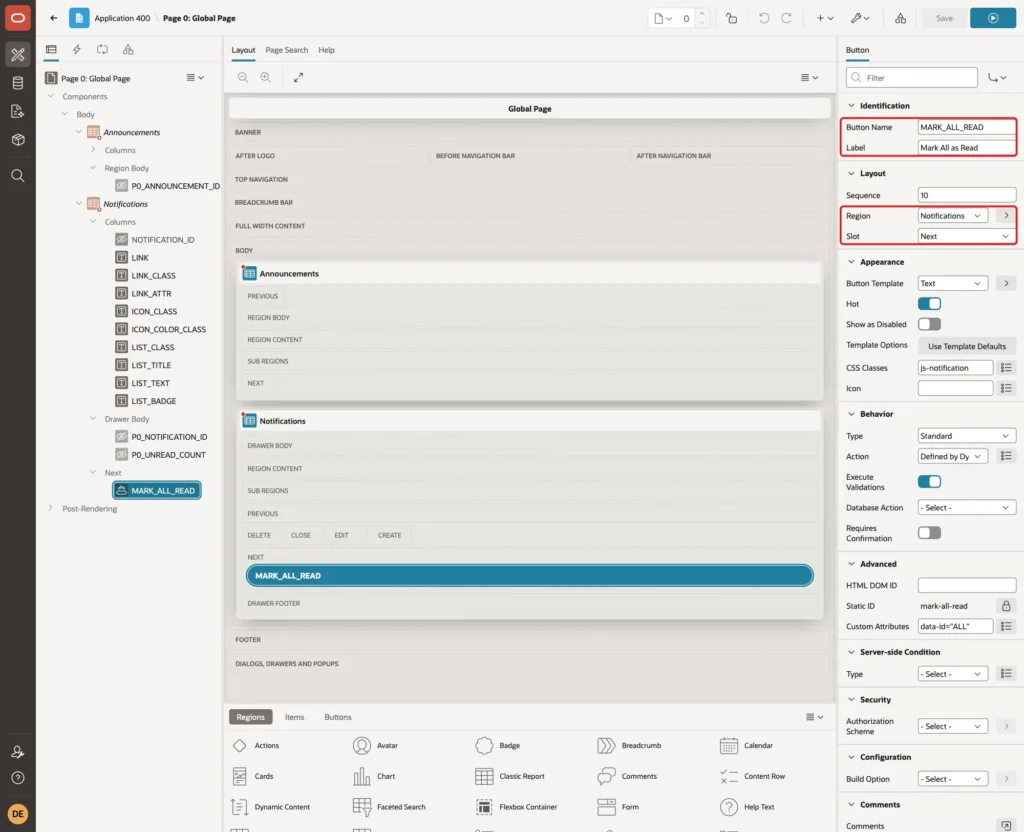Open the DE user account avatar
The image size is (1024, 832).
18,814
